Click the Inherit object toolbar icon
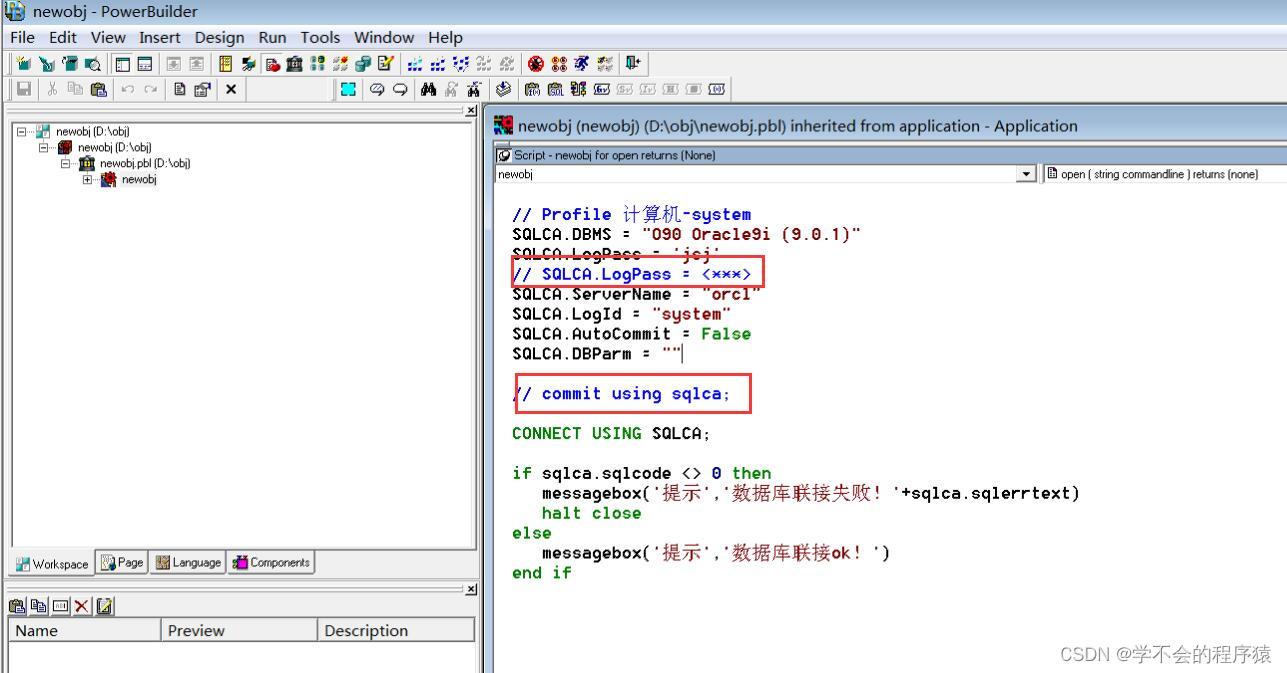Image resolution: width=1287 pixels, height=673 pixels. 45,64
